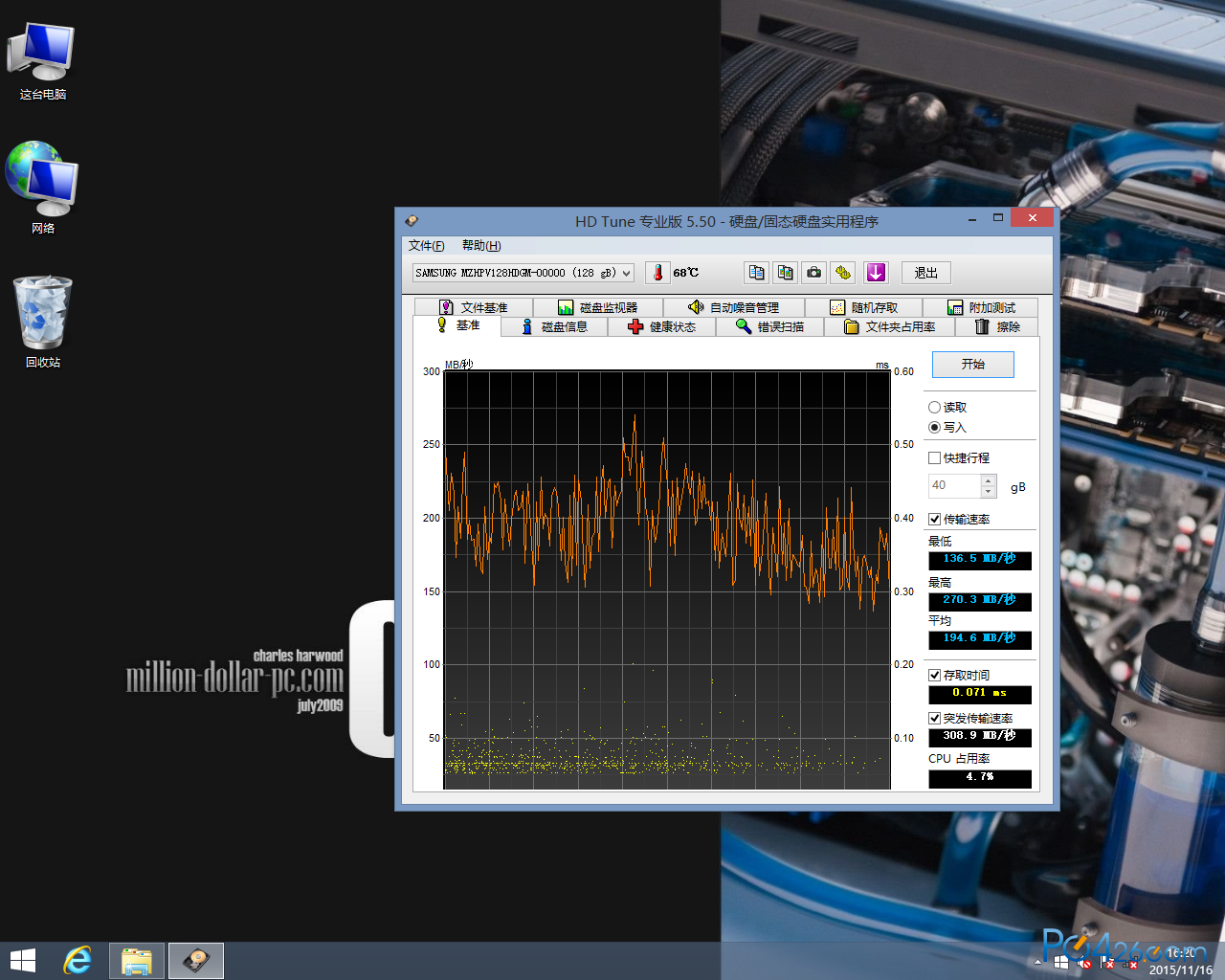Select the 基准 tab
1225x980 pixels.
pos(457,326)
